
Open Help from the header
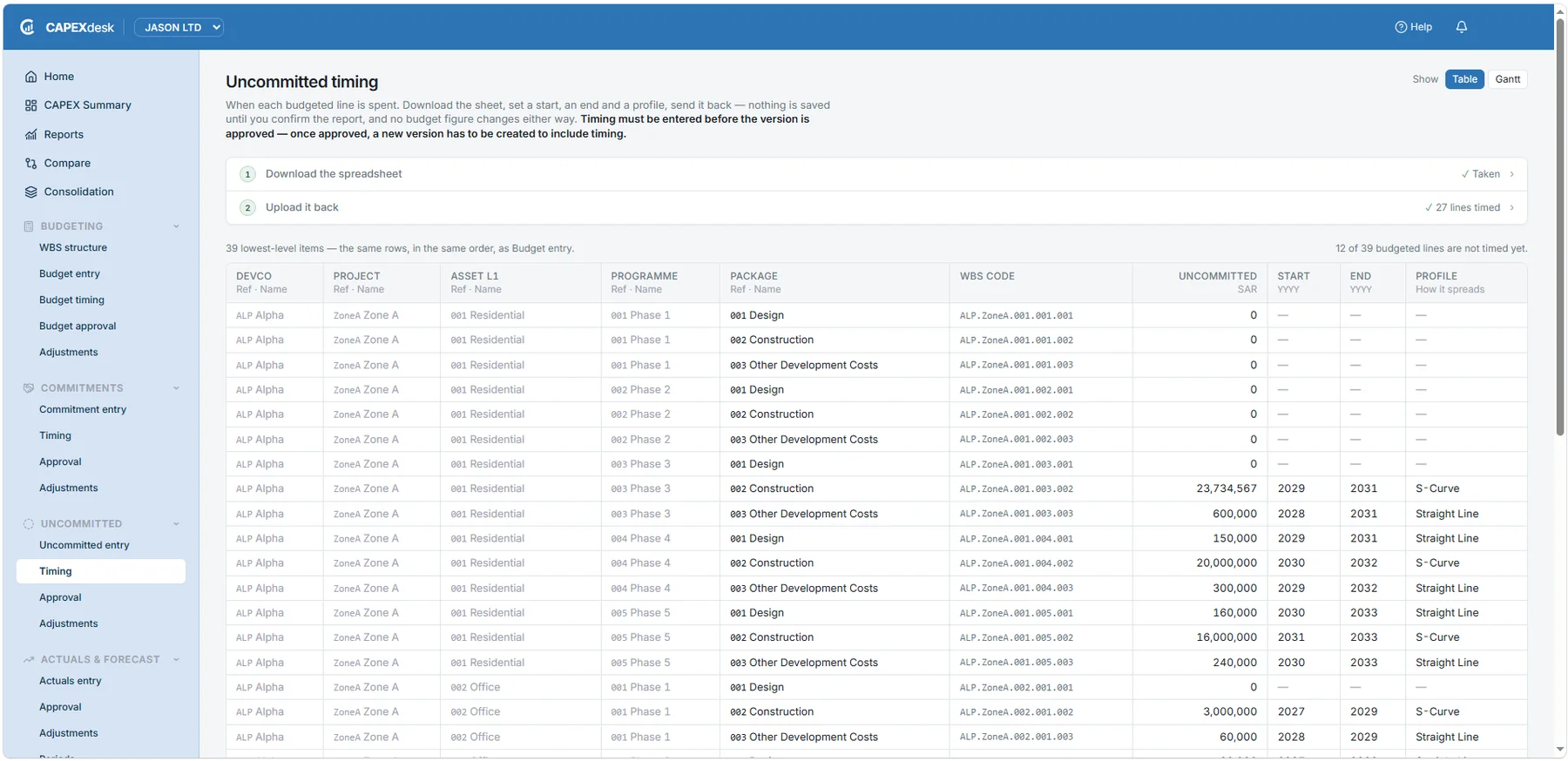[x=1413, y=27]
